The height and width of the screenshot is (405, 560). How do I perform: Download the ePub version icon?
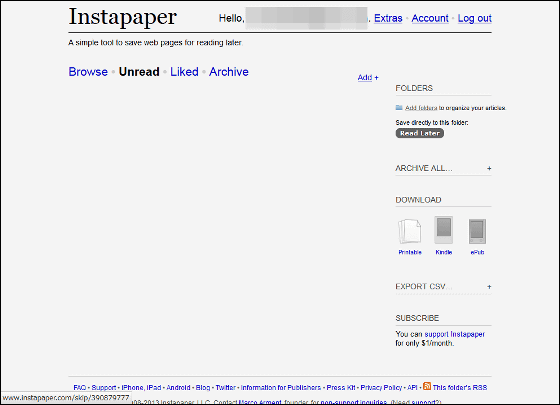[x=477, y=231]
